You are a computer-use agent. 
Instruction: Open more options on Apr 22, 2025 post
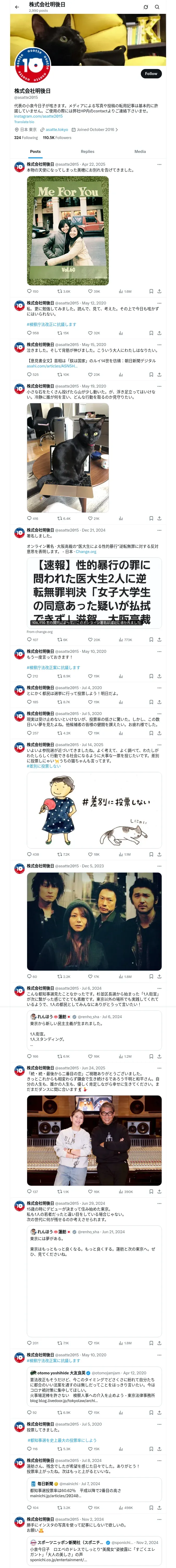(159, 164)
